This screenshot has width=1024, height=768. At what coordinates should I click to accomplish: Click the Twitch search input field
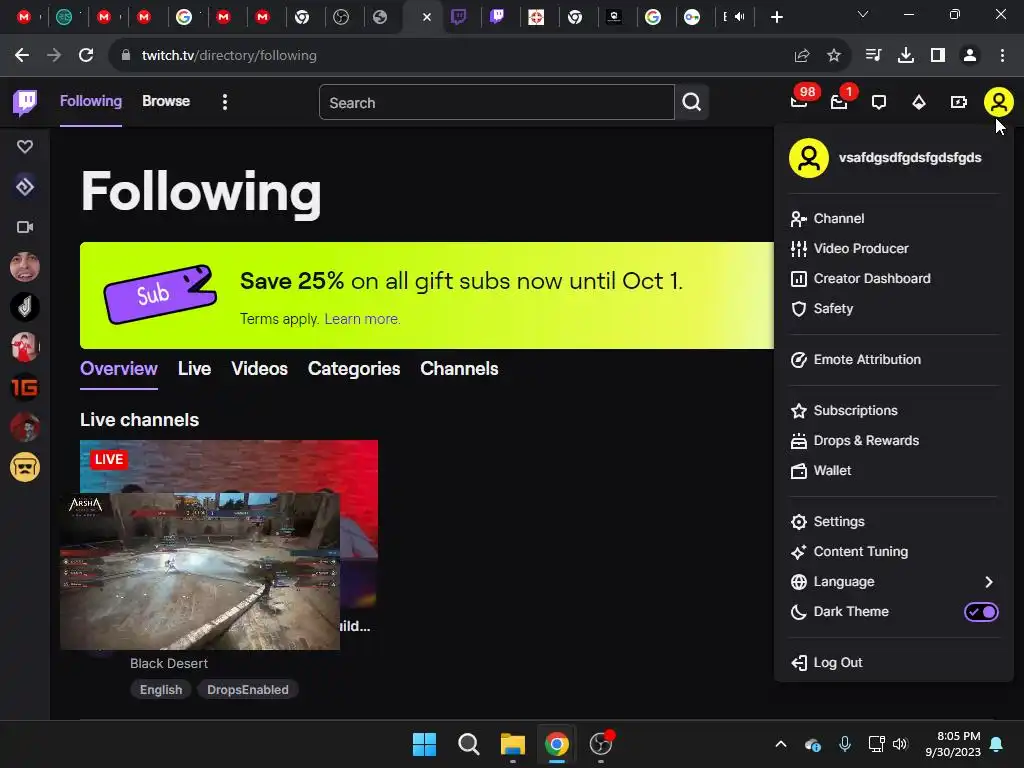point(496,103)
